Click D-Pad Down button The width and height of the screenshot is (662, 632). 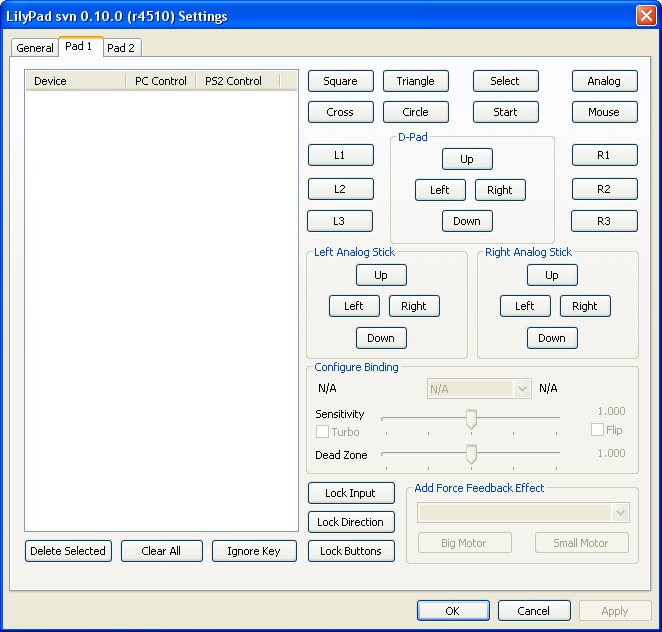click(x=467, y=221)
